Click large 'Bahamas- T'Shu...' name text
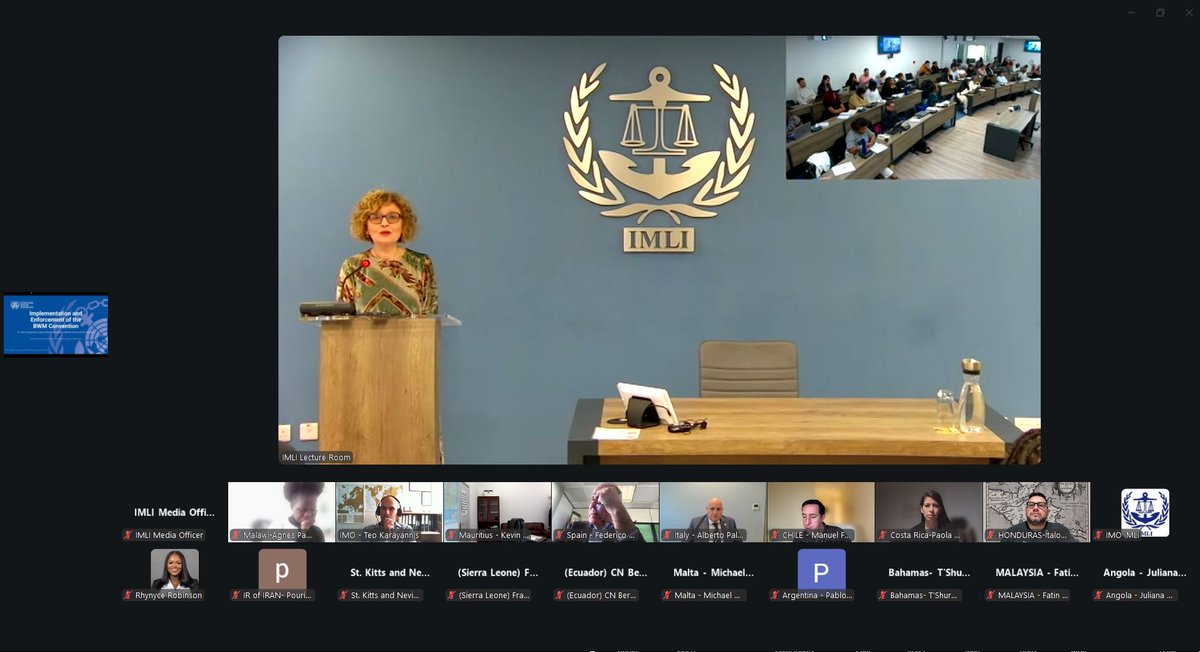 coord(930,573)
